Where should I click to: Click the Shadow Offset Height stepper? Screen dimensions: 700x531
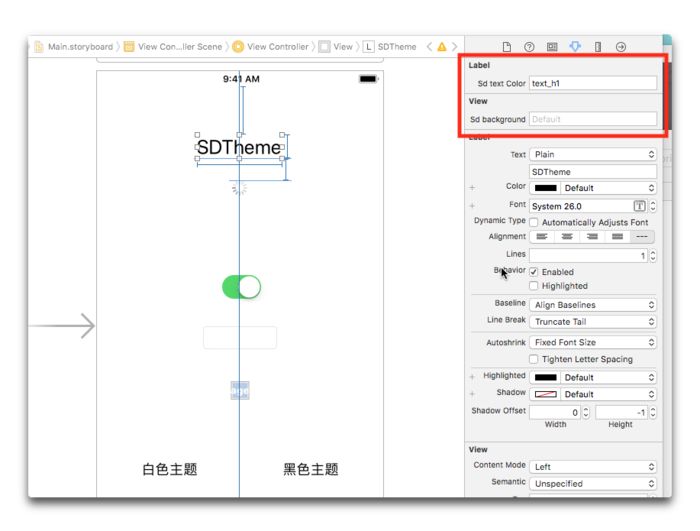click(653, 412)
